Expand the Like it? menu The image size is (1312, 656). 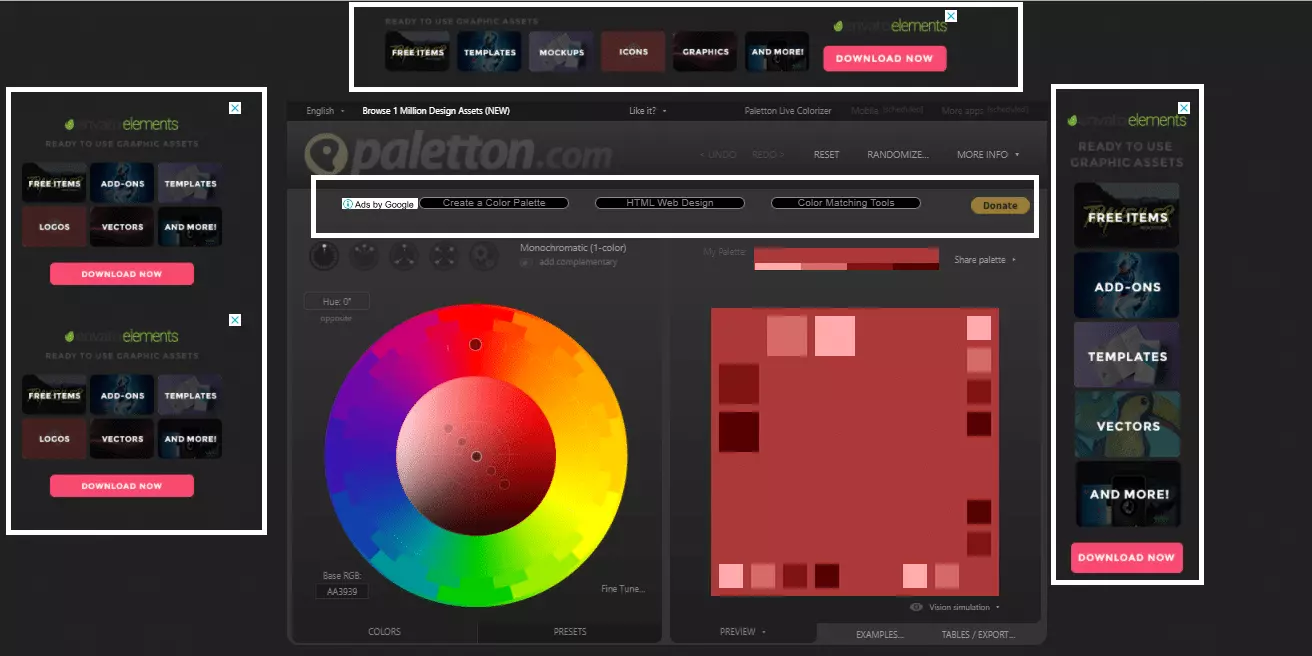(647, 111)
